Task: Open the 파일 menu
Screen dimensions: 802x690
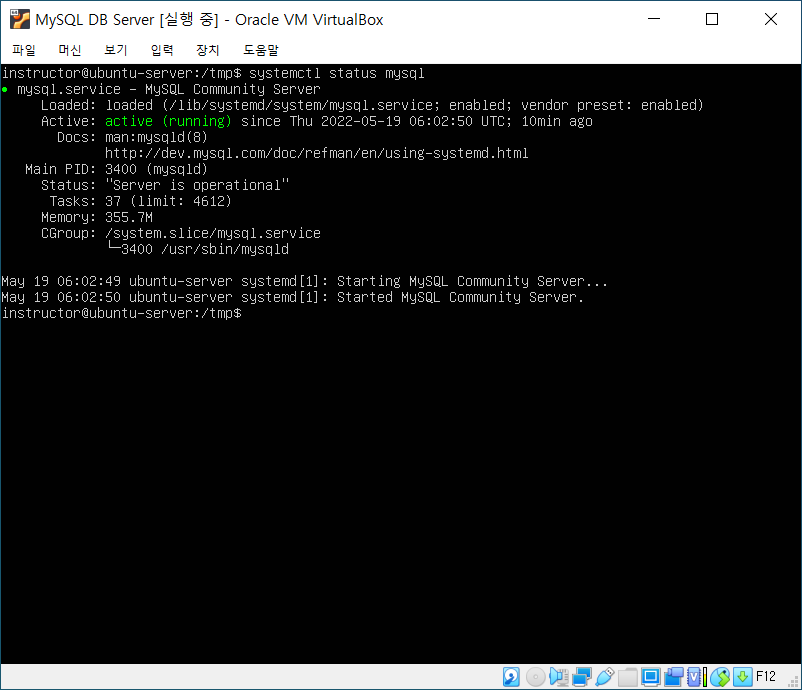Action: [24, 50]
